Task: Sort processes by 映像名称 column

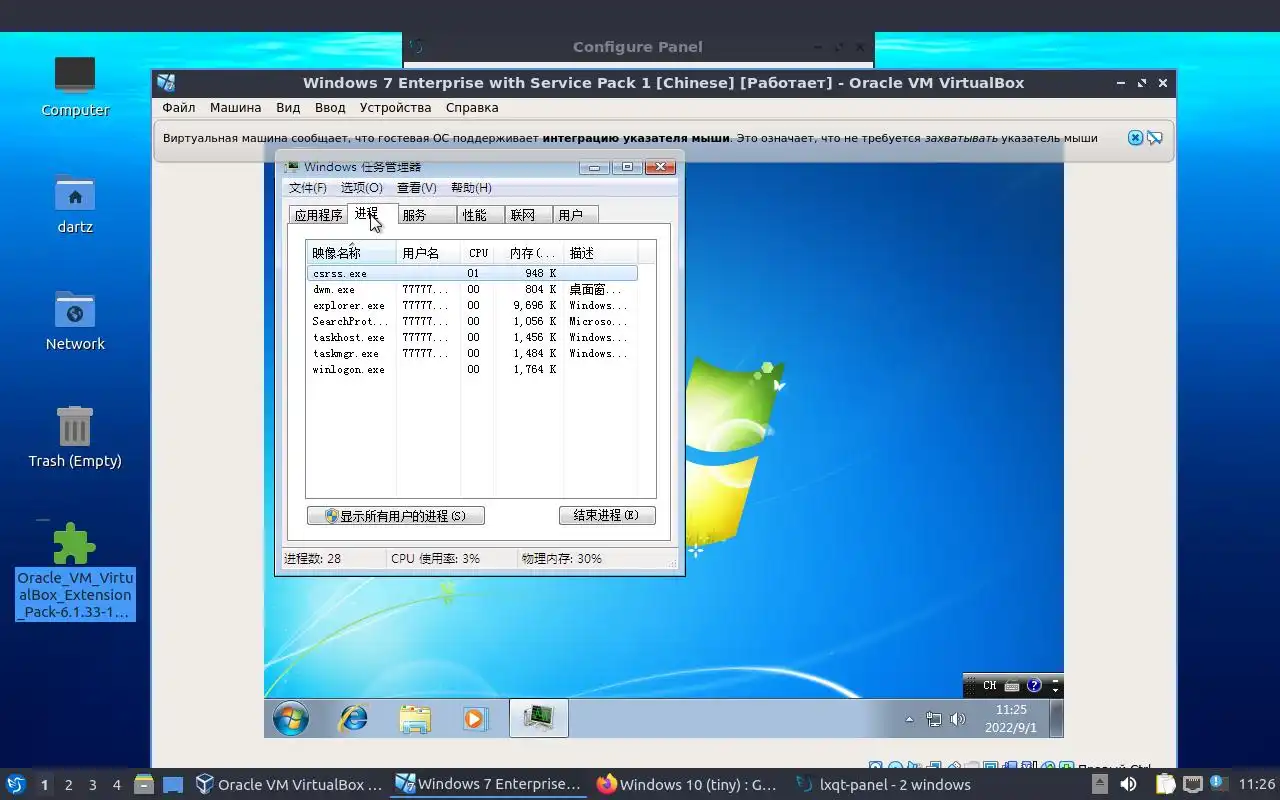Action: (351, 253)
